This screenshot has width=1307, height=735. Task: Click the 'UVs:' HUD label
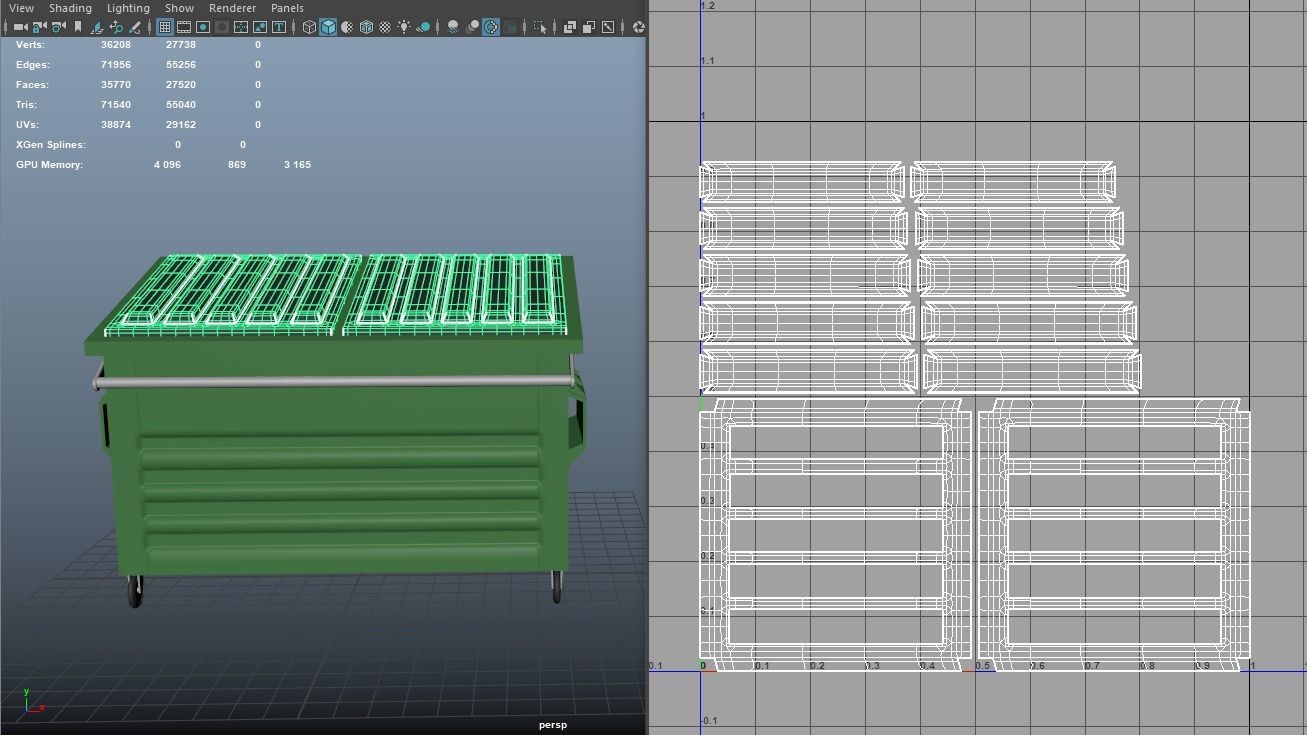27,125
